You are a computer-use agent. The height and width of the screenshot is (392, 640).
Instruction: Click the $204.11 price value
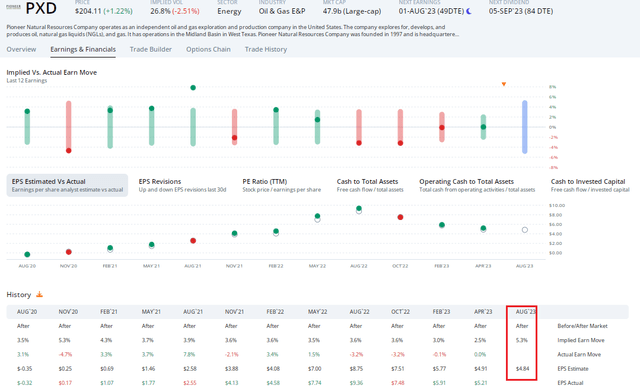88,11
